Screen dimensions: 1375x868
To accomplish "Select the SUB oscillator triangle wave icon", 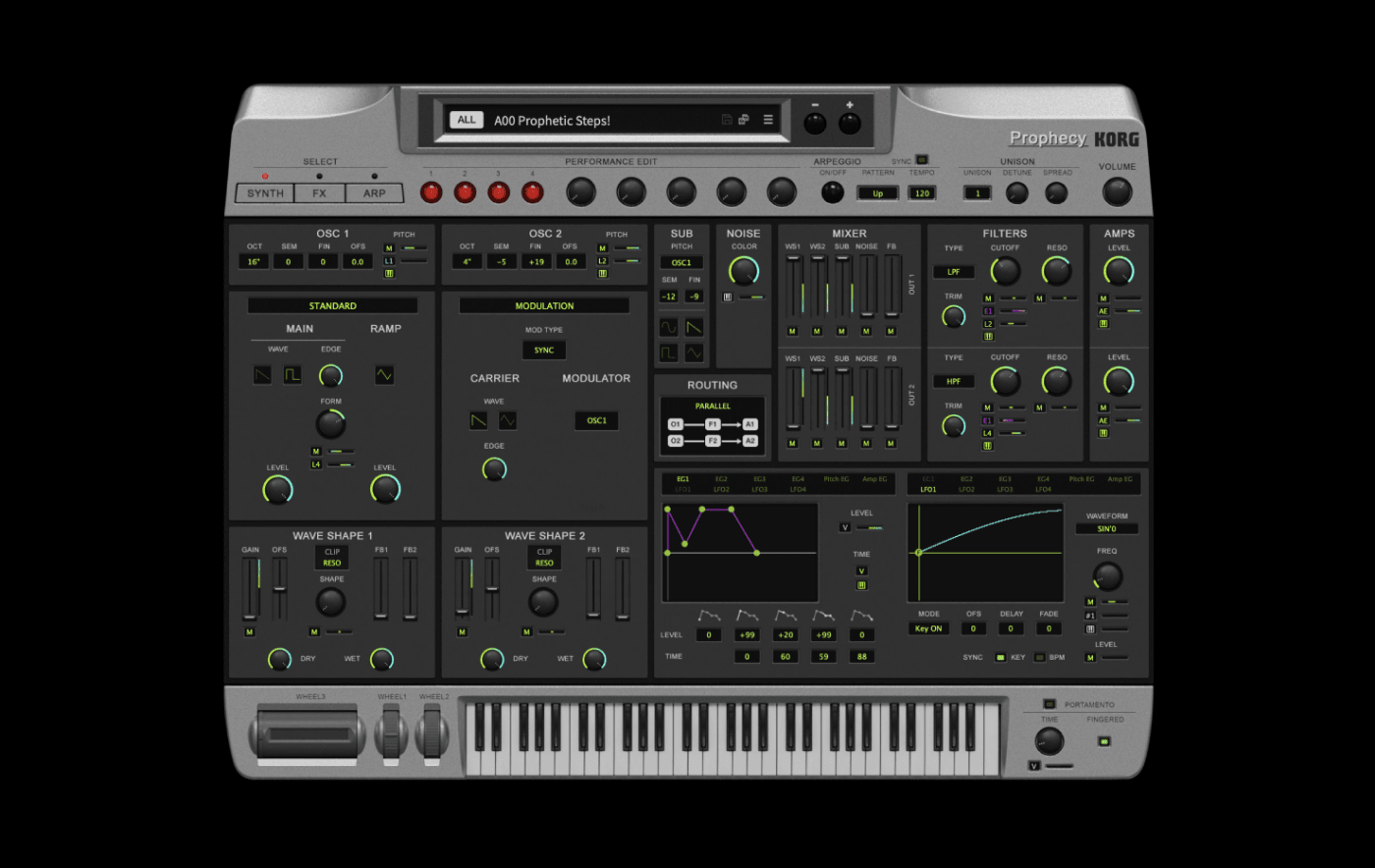I will coord(694,353).
